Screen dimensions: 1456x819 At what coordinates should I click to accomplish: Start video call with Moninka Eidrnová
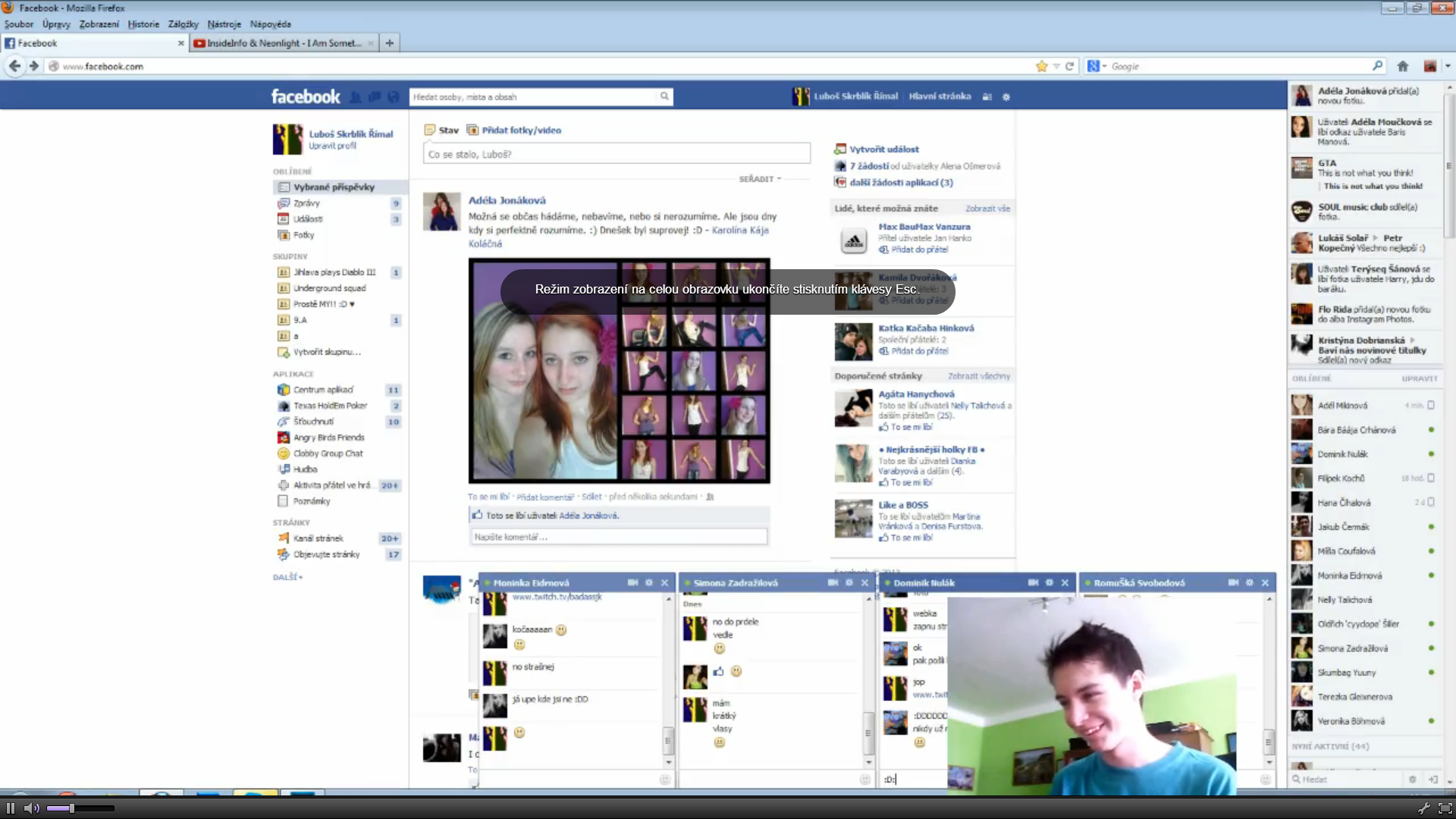(632, 582)
